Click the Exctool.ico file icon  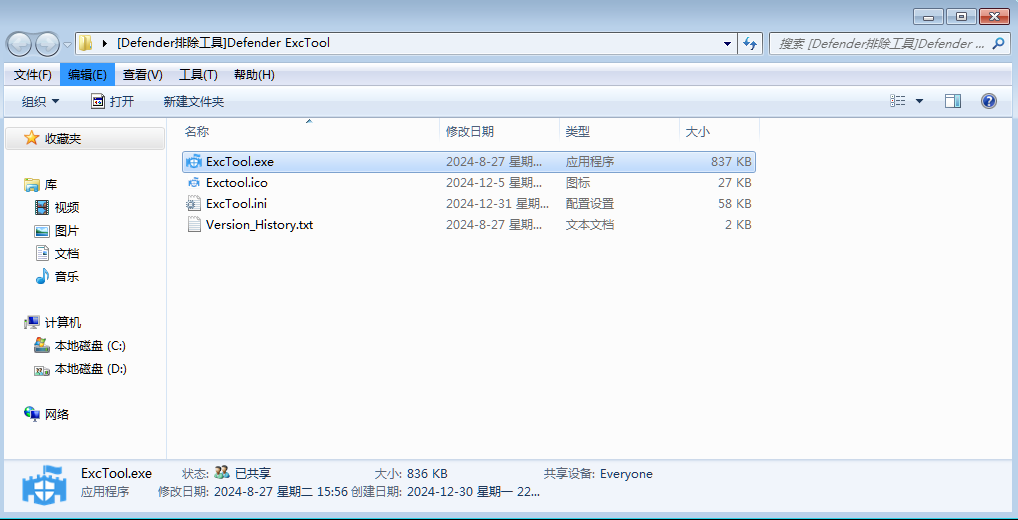pos(193,183)
